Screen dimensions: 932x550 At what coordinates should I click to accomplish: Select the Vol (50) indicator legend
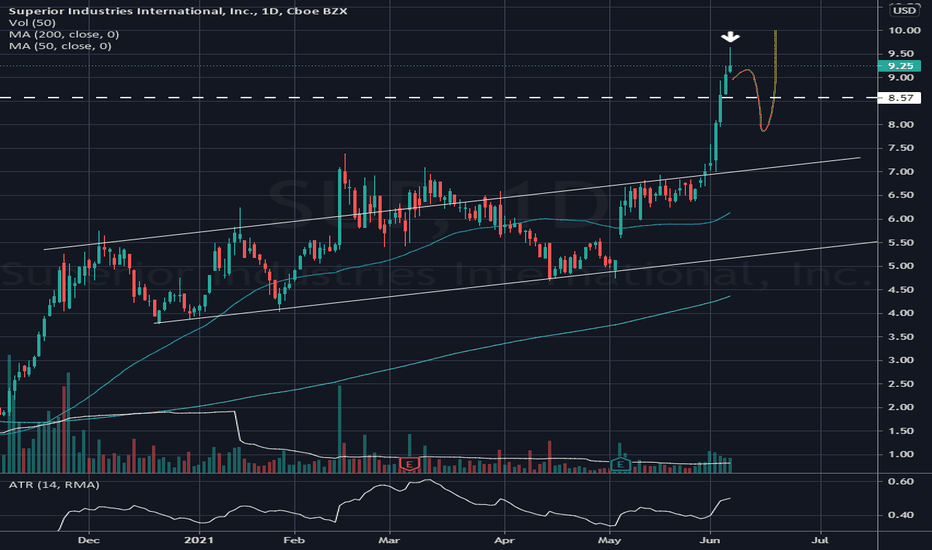point(32,23)
